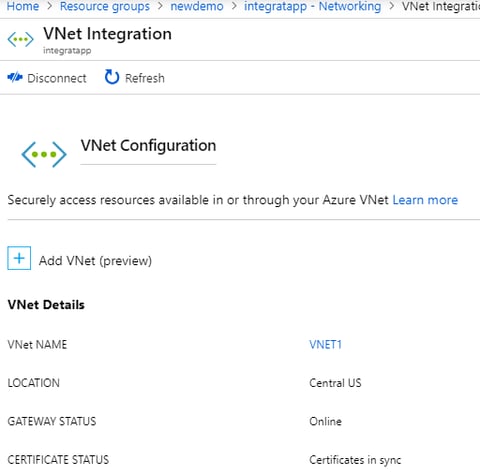This screenshot has width=480, height=475.
Task: Click the large VNet Configuration icon
Action: tap(44, 154)
